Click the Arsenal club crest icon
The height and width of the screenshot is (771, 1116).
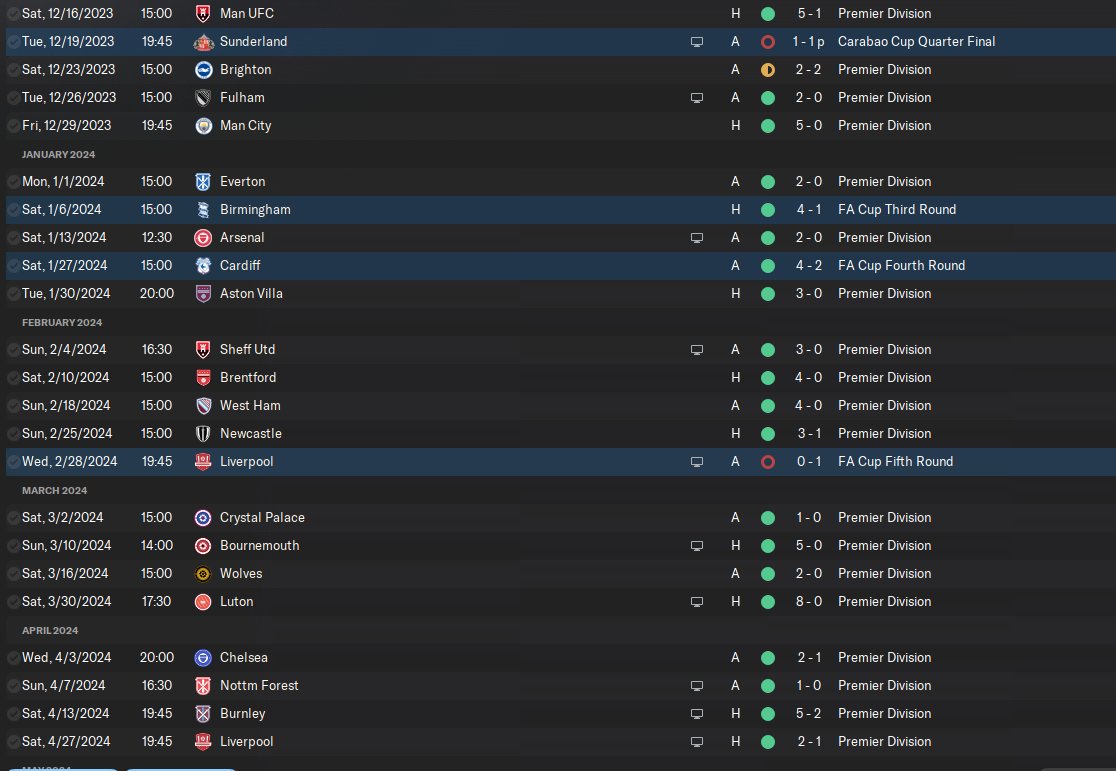click(x=203, y=238)
